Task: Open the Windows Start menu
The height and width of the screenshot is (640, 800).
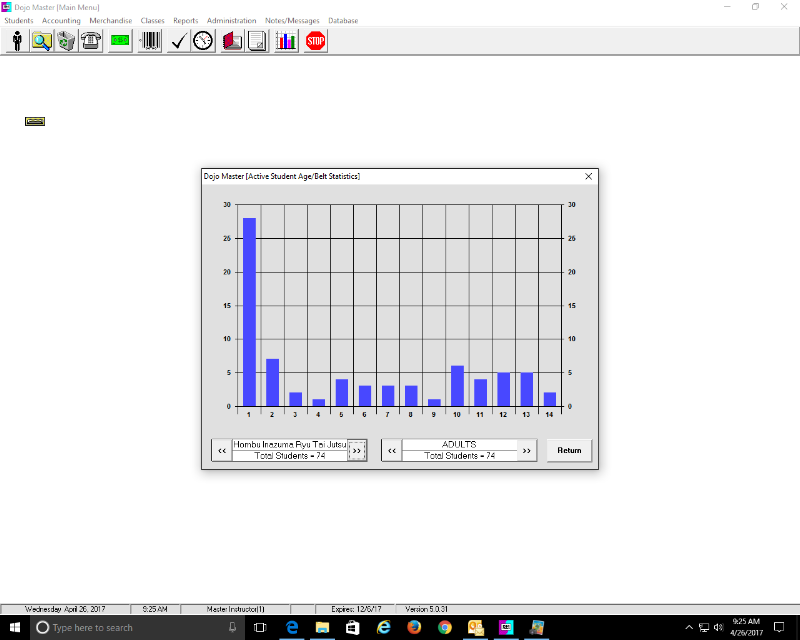Action: (15, 627)
